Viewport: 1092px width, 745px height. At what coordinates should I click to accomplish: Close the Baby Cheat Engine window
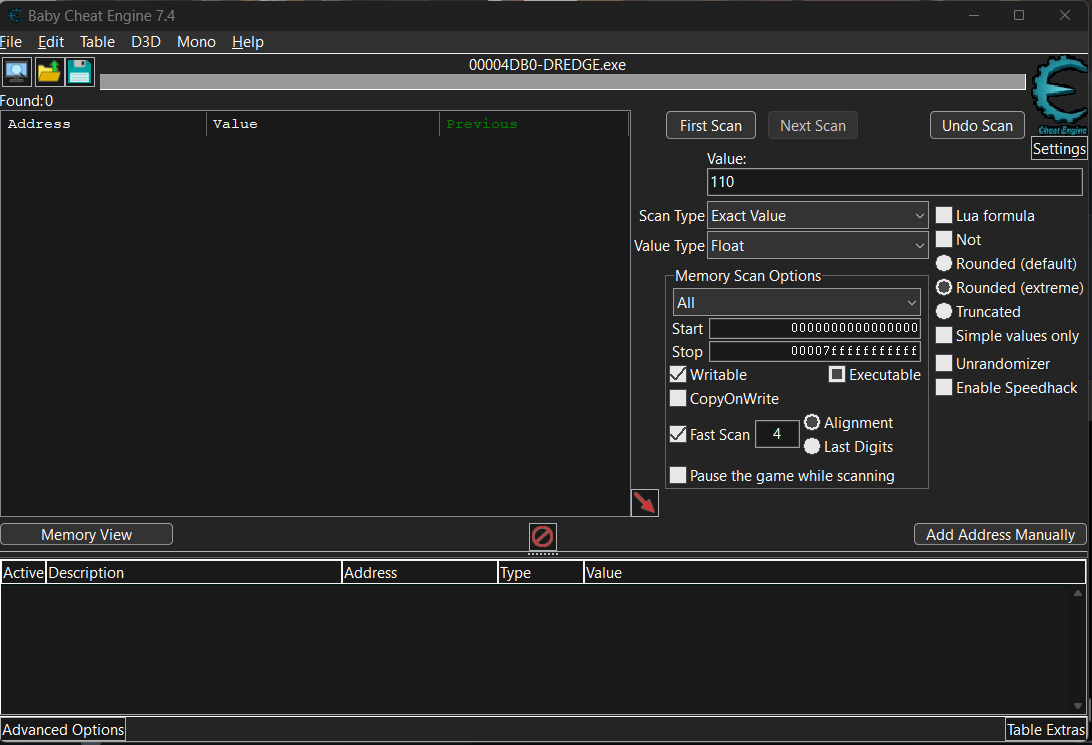pyautogui.click(x=1065, y=15)
